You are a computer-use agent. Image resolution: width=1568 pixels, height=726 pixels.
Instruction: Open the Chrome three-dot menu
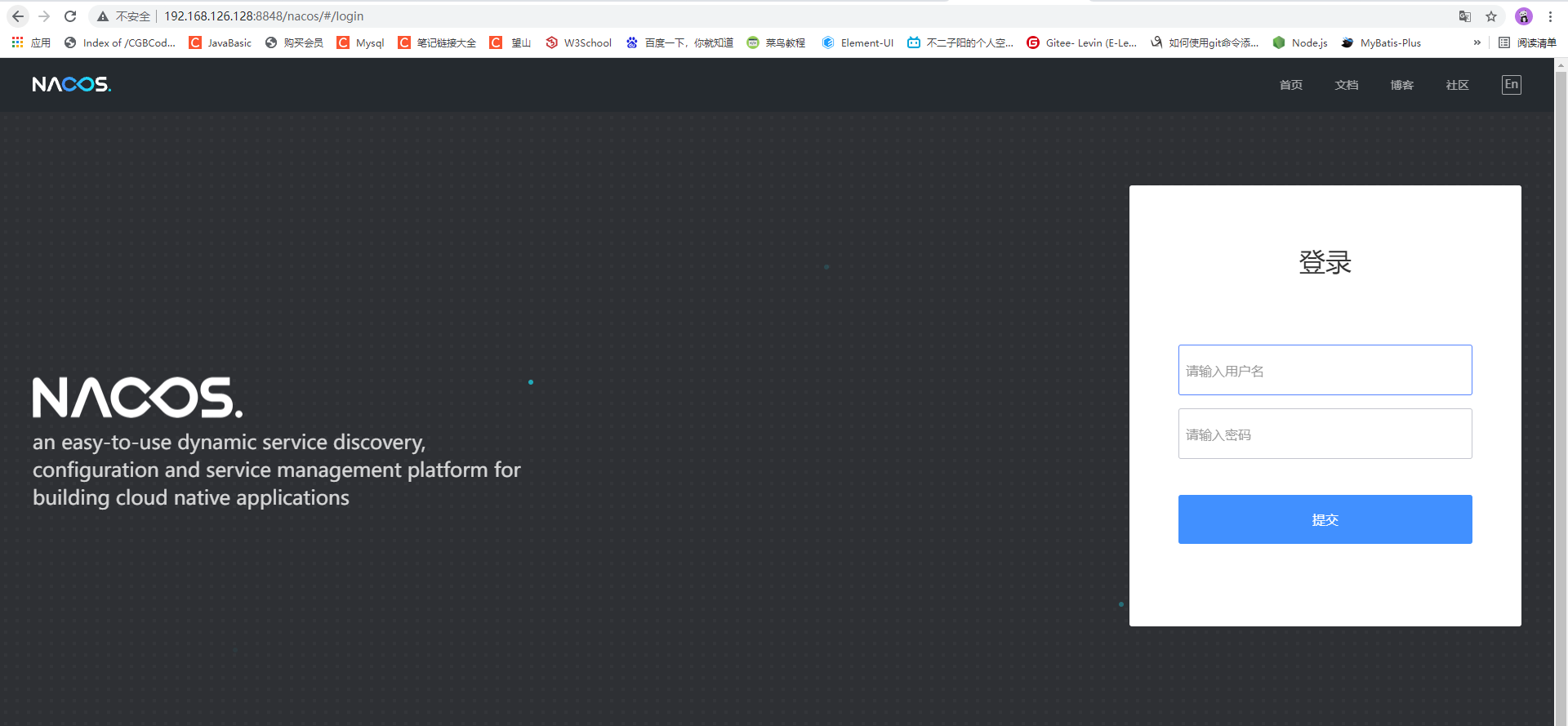pos(1550,16)
